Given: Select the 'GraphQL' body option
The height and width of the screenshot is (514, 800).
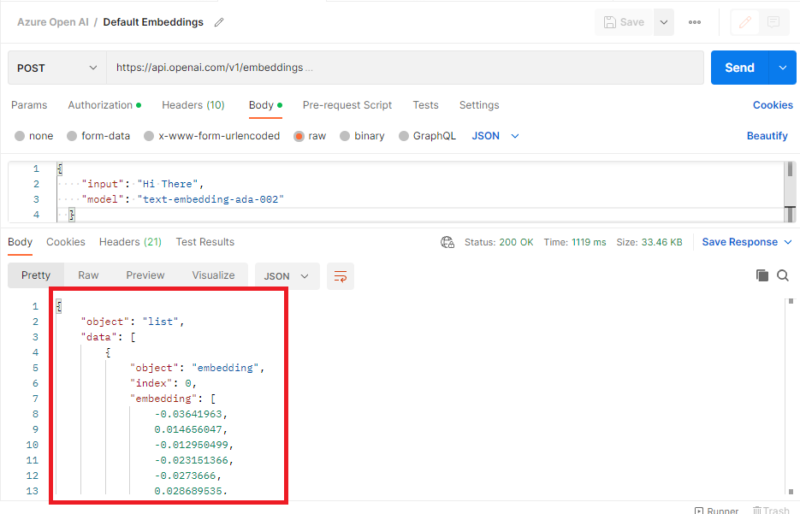Looking at the screenshot, I should 404,136.
